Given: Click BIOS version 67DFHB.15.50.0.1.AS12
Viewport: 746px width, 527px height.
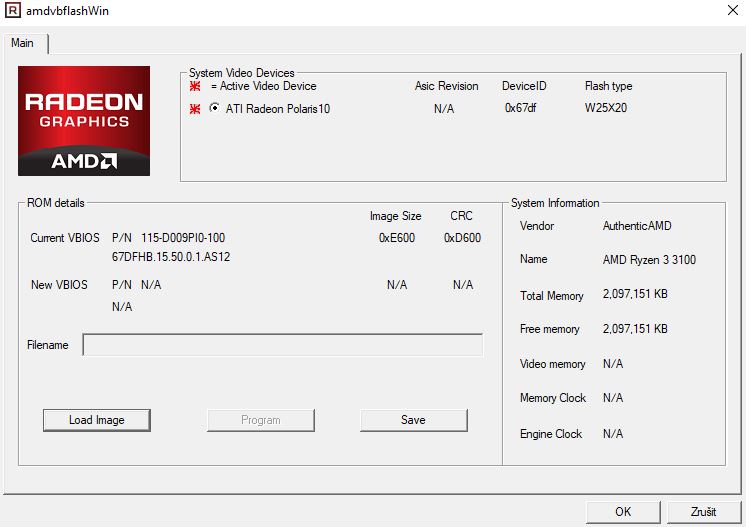Looking at the screenshot, I should pos(171,257).
